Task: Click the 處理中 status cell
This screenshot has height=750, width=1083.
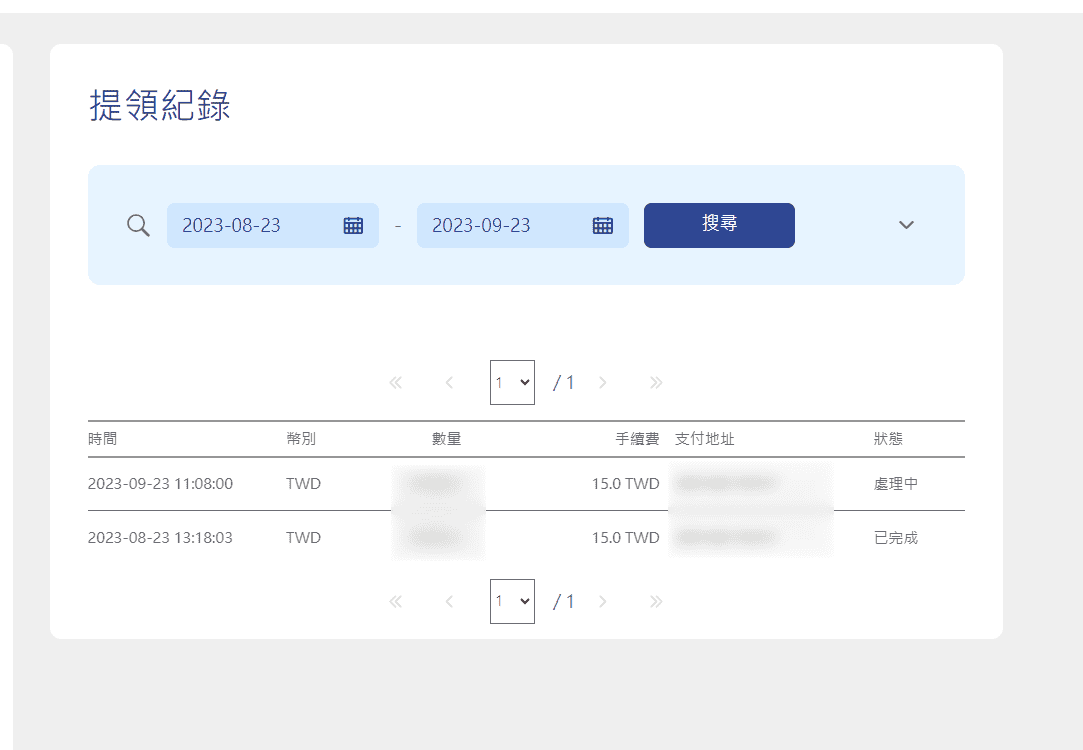Action: click(896, 483)
